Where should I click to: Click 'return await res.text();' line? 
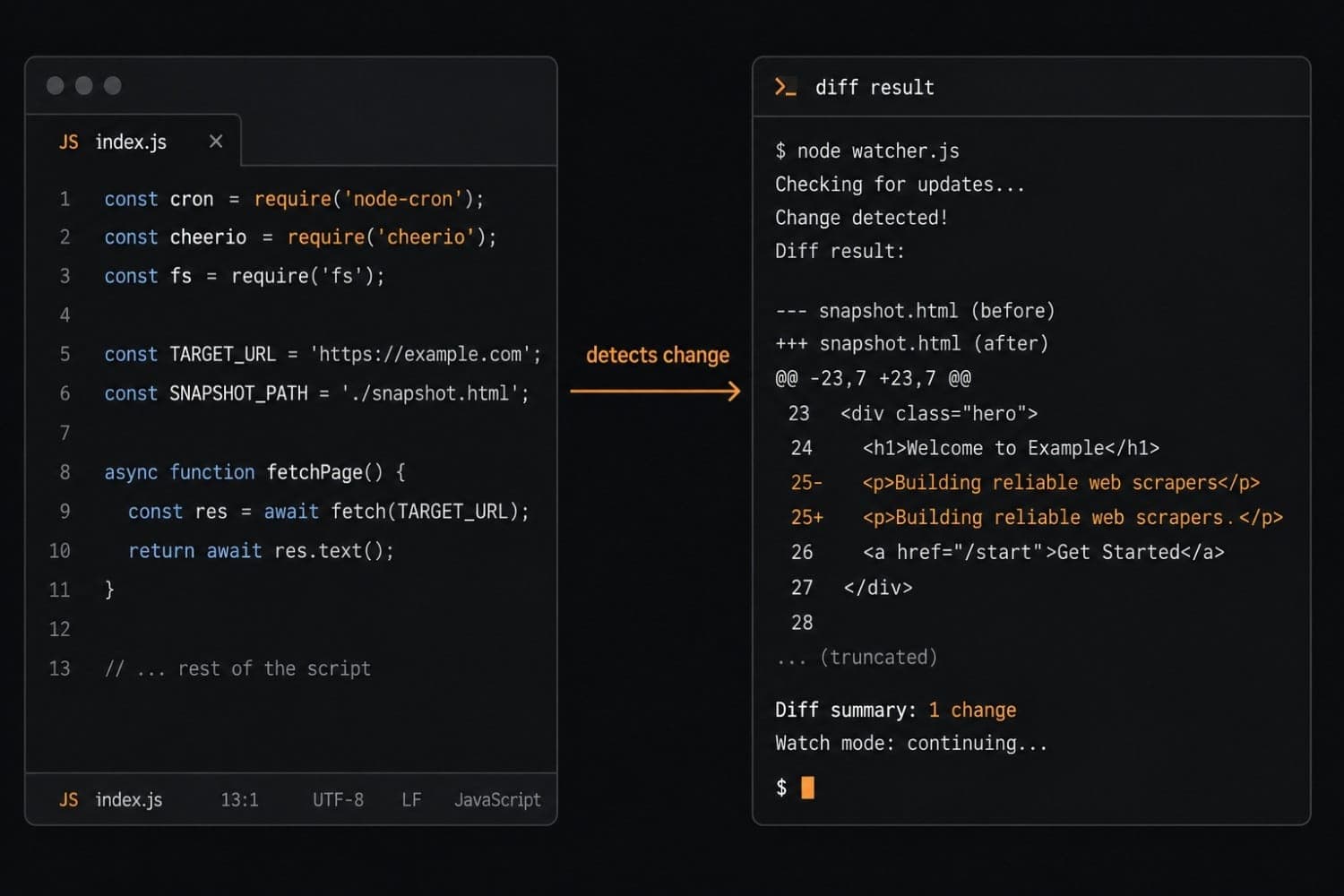[261, 550]
